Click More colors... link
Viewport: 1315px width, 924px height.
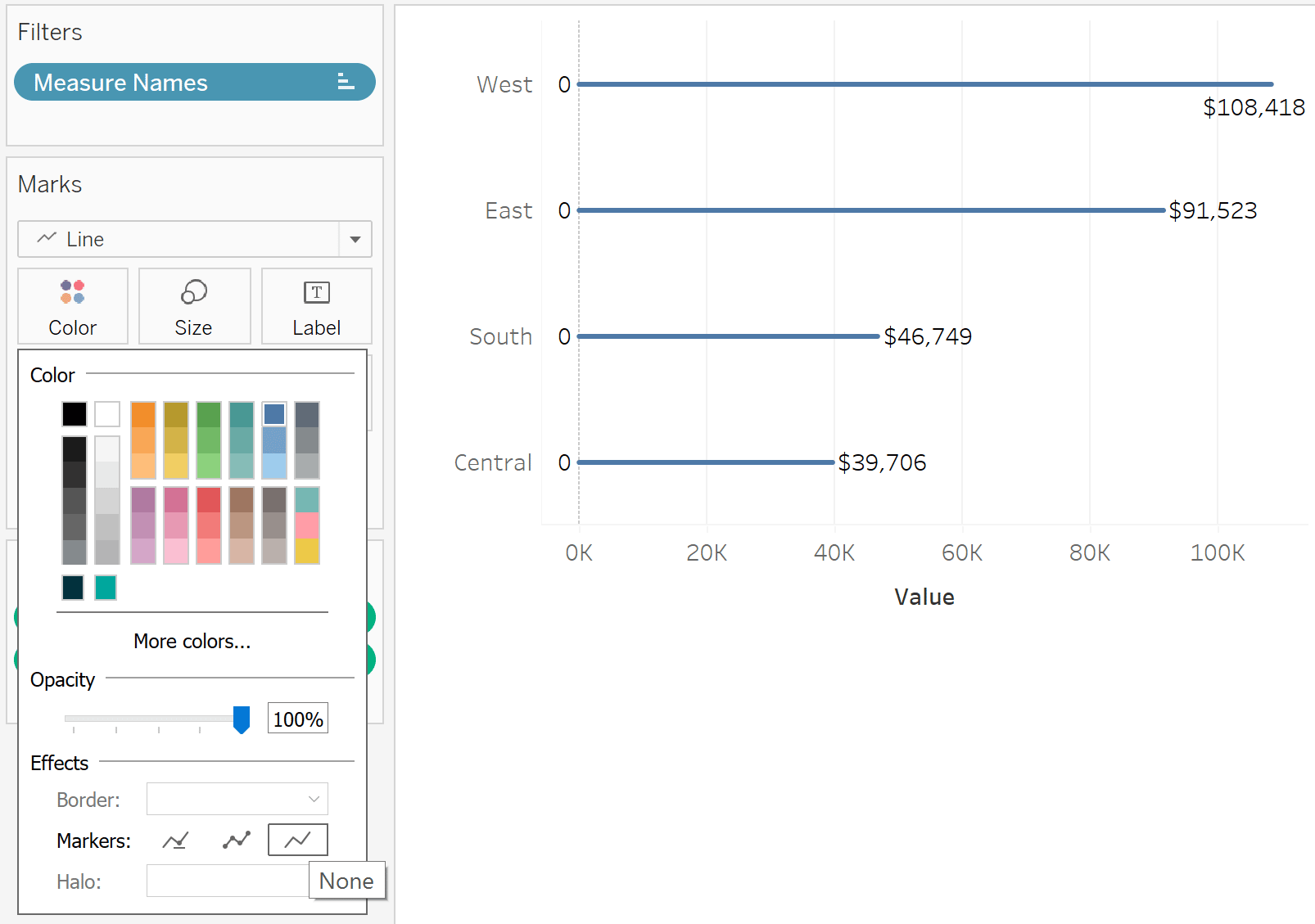pos(192,641)
